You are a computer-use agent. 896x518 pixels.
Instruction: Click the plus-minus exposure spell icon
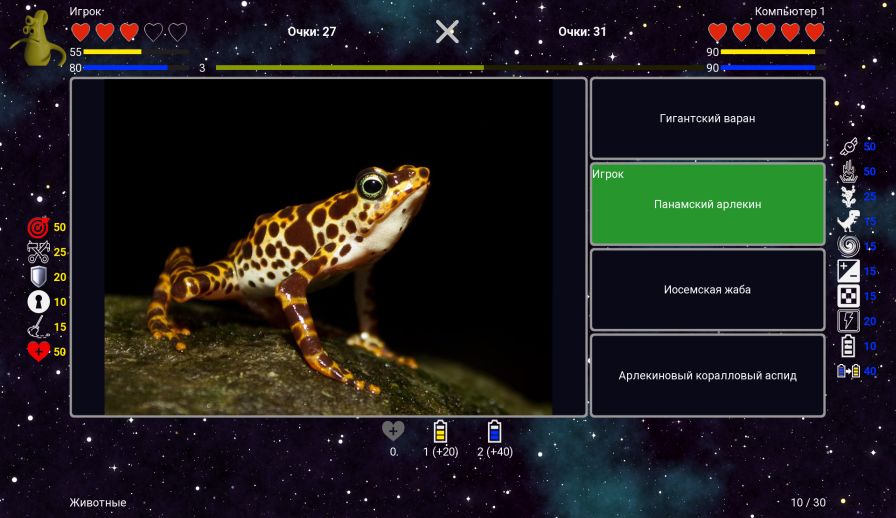pyautogui.click(x=848, y=271)
